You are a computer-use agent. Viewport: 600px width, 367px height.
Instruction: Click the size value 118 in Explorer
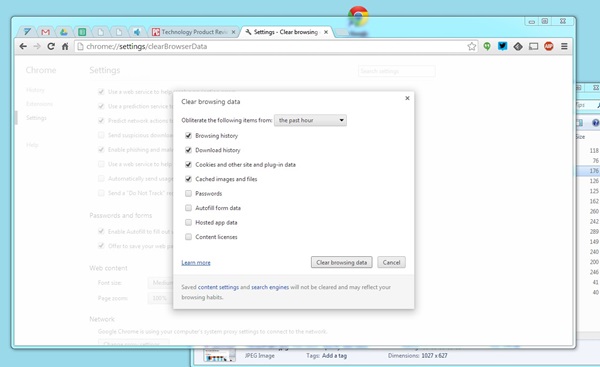[594, 150]
